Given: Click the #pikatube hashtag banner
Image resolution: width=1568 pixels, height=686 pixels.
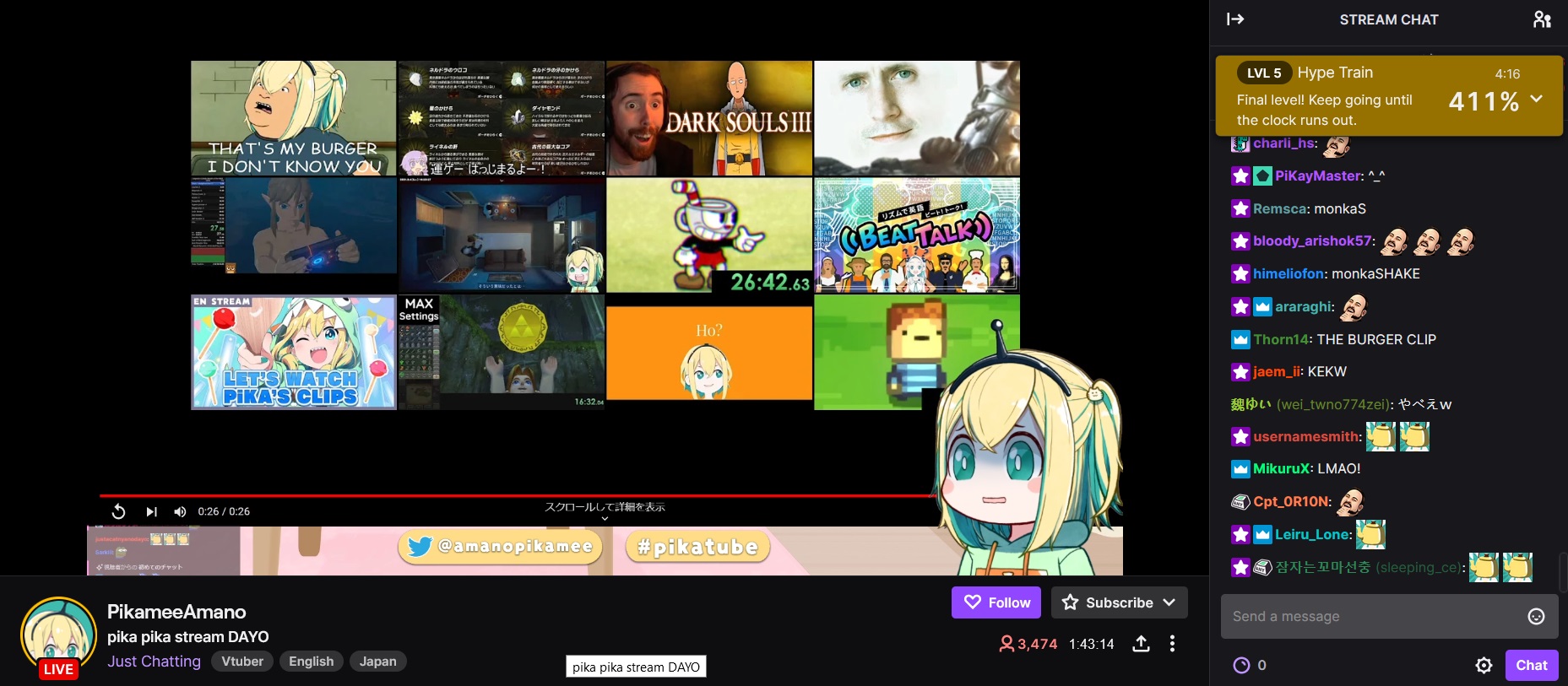Looking at the screenshot, I should click(x=698, y=547).
